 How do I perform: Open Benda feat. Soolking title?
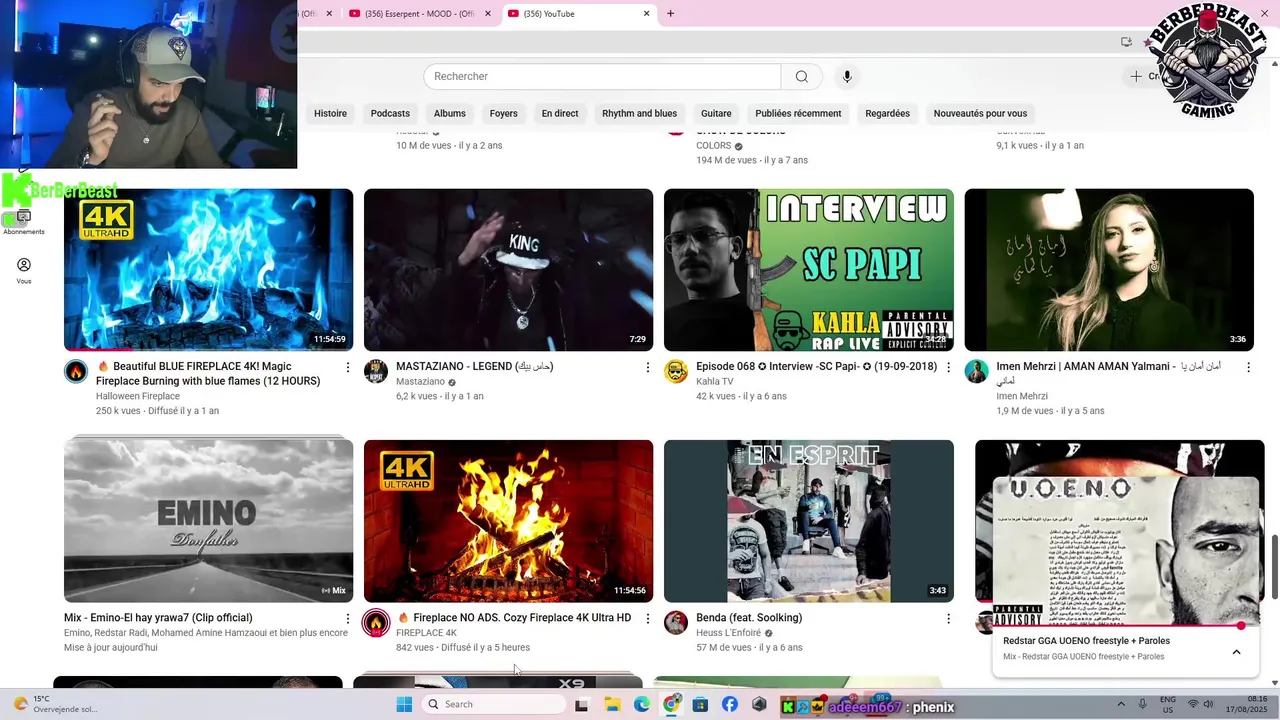[749, 618]
